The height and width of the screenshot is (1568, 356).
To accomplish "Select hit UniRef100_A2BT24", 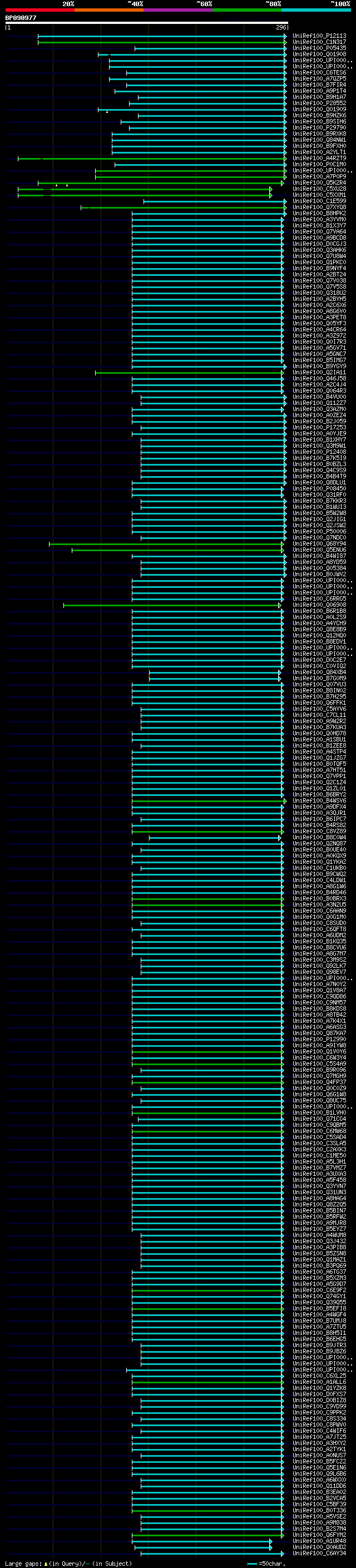I will (x=319, y=275).
